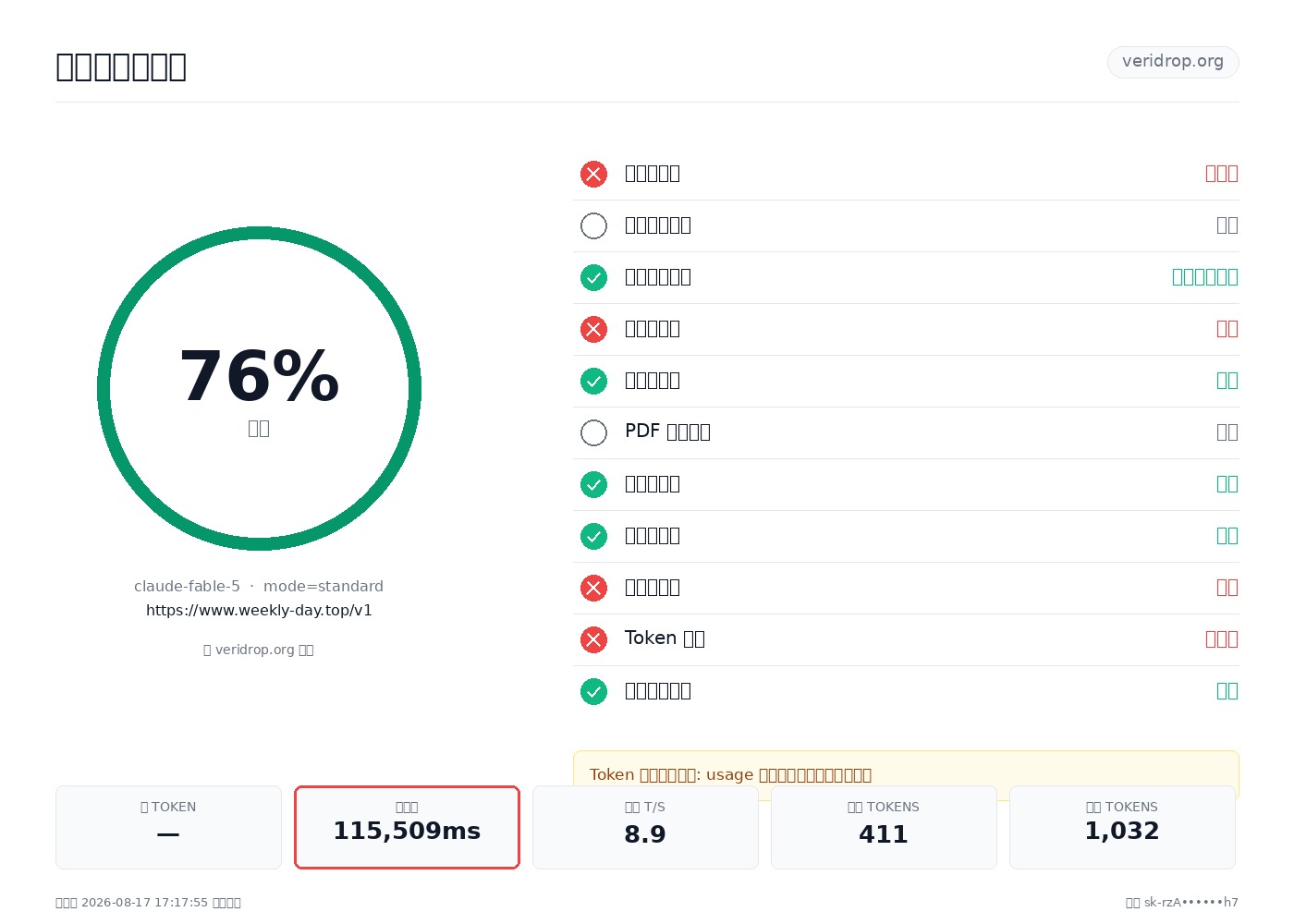Open the https://www.weekly-day.top/v1 link

coord(259,611)
